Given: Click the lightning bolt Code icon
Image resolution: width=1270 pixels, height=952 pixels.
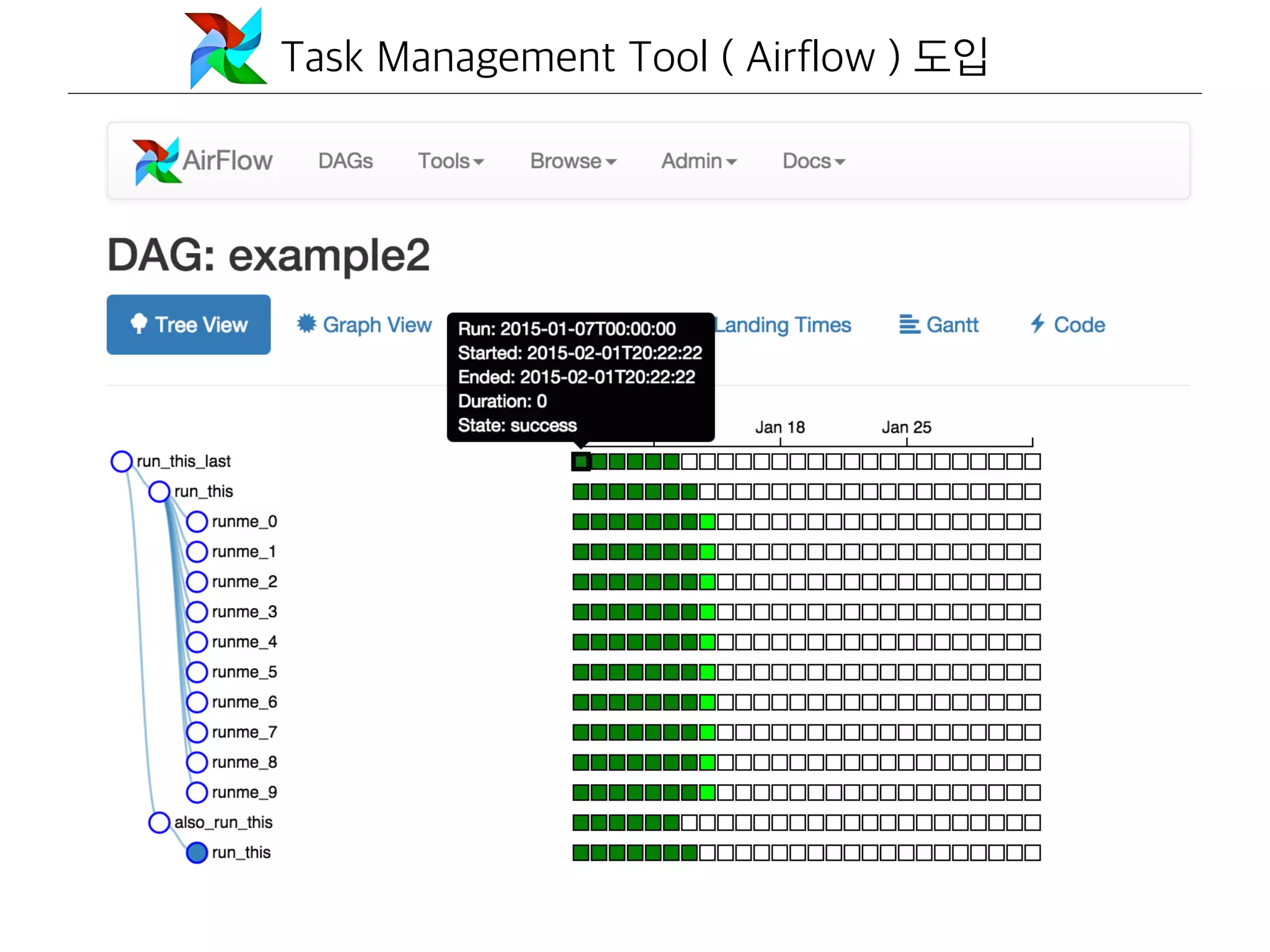Looking at the screenshot, I should pos(1037,324).
